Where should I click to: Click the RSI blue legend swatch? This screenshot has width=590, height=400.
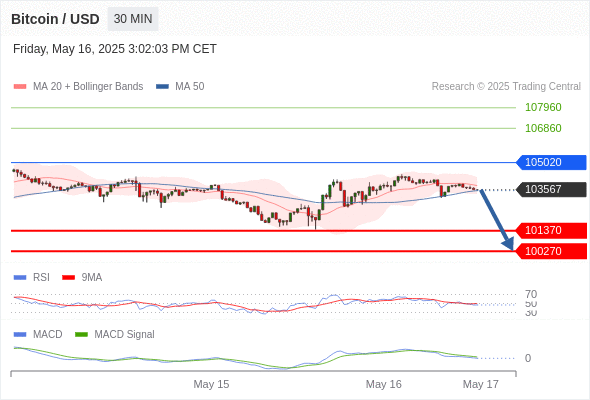pyautogui.click(x=20, y=278)
